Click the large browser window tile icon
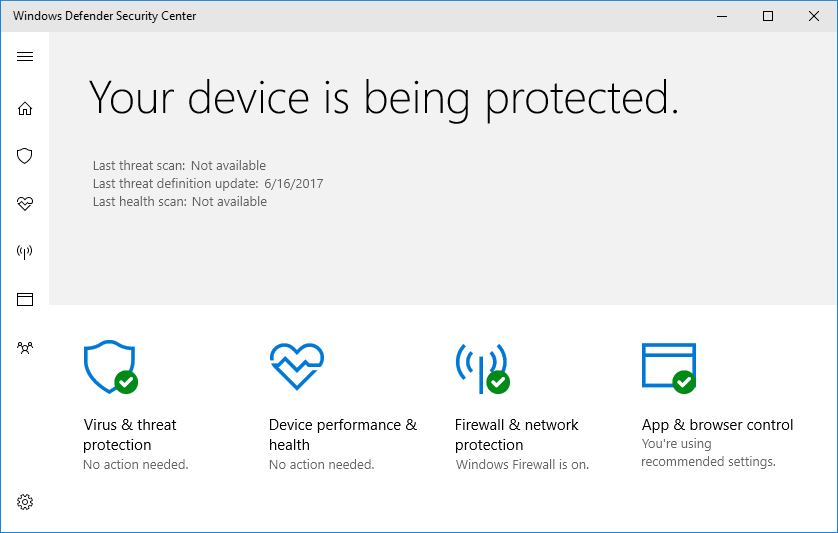Viewport: 838px width, 533px height. point(669,368)
